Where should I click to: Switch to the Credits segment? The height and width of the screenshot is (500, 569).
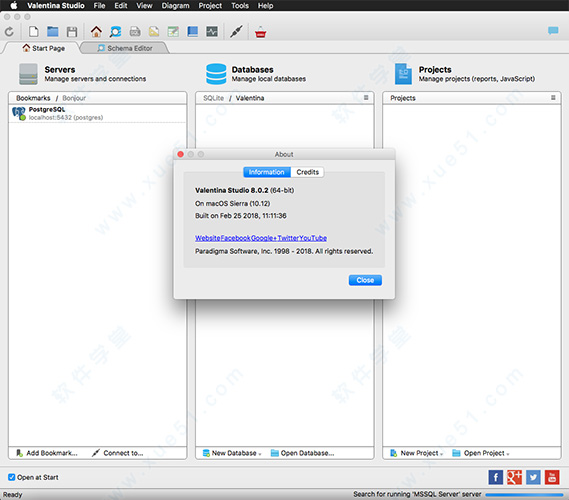(307, 172)
